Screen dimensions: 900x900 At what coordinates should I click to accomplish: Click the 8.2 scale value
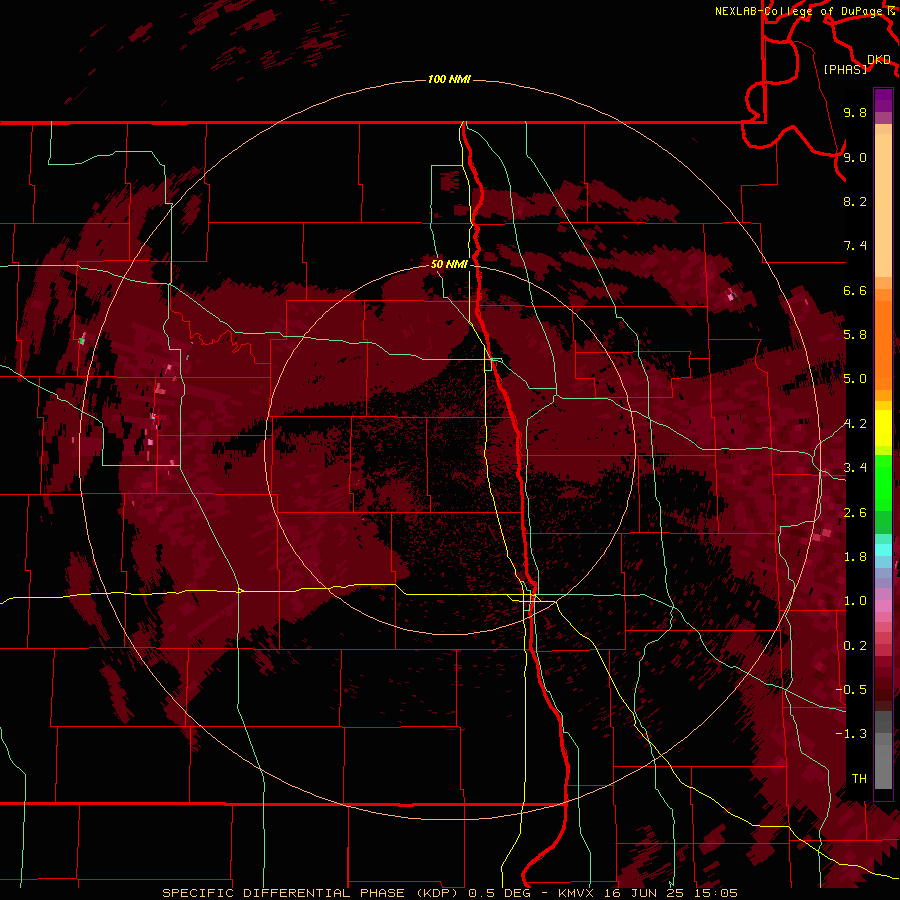[855, 201]
